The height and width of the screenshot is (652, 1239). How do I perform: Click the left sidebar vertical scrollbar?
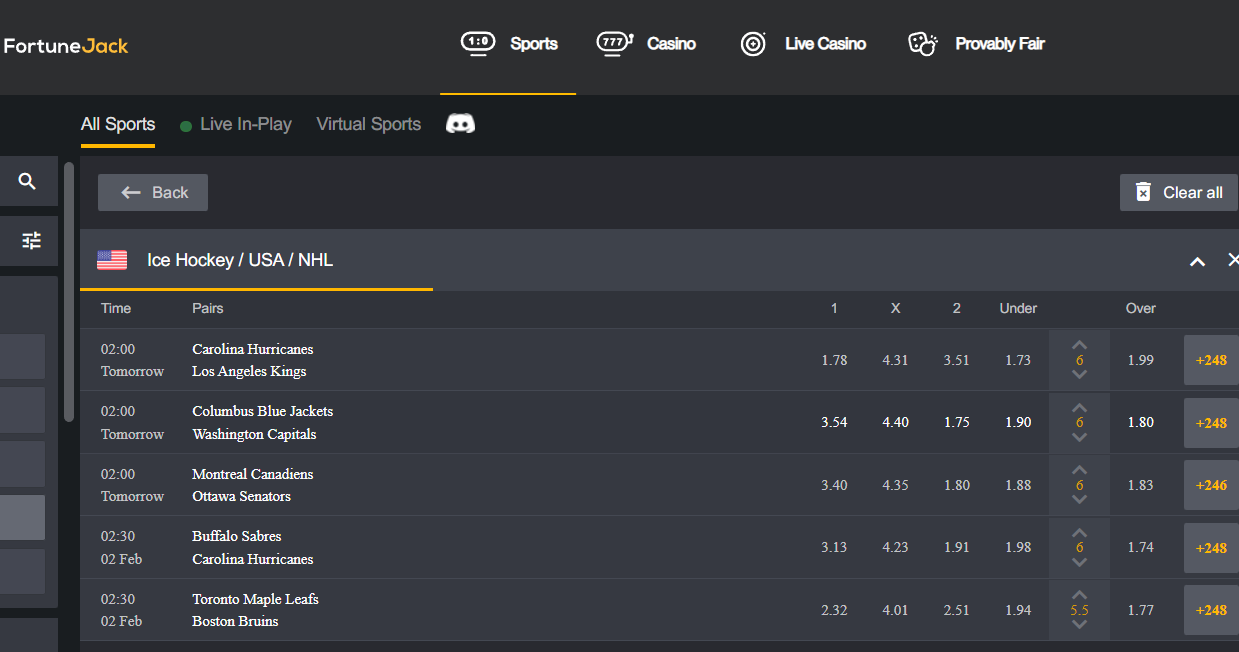[69, 292]
